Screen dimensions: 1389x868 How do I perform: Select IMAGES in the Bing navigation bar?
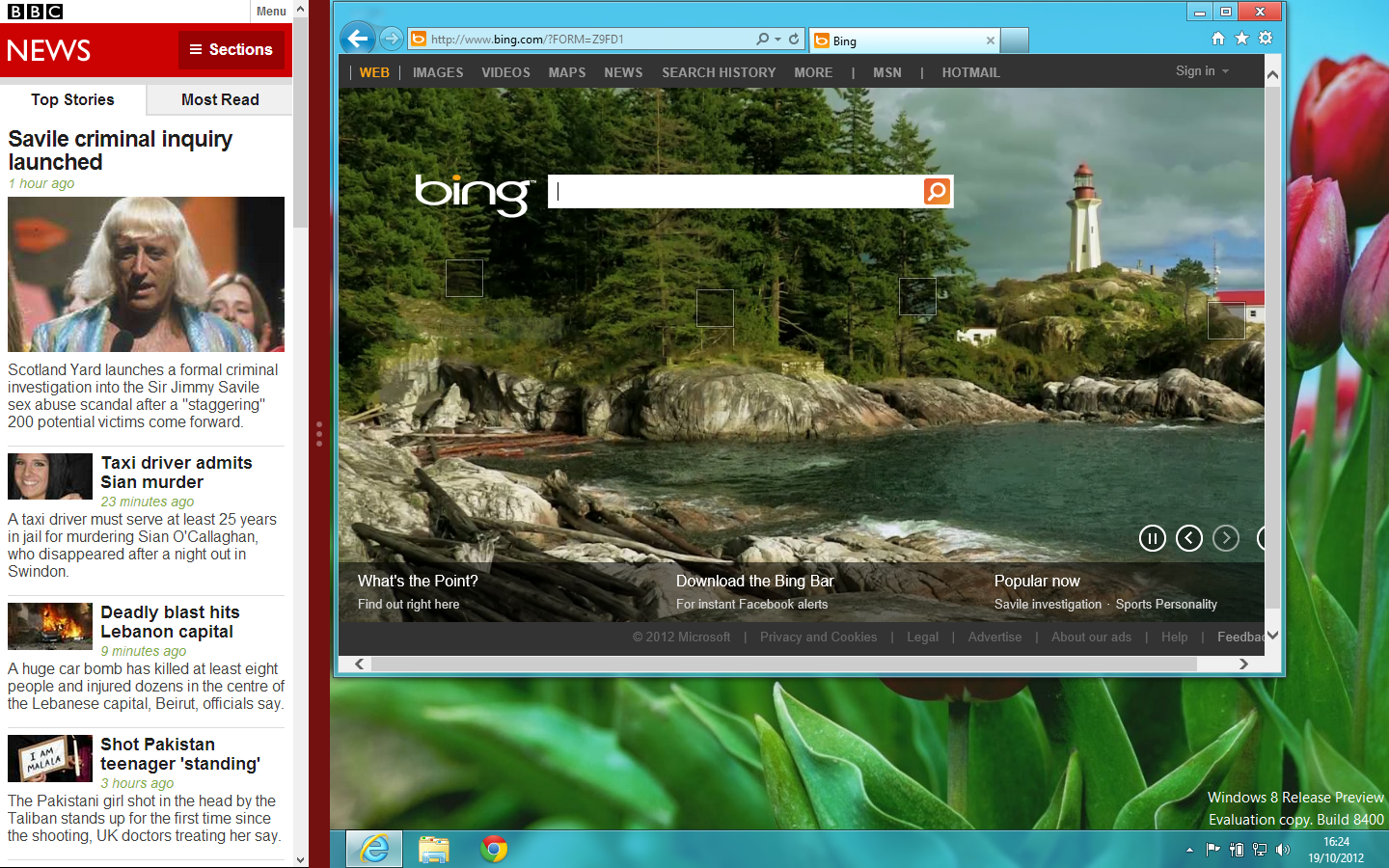coord(438,72)
